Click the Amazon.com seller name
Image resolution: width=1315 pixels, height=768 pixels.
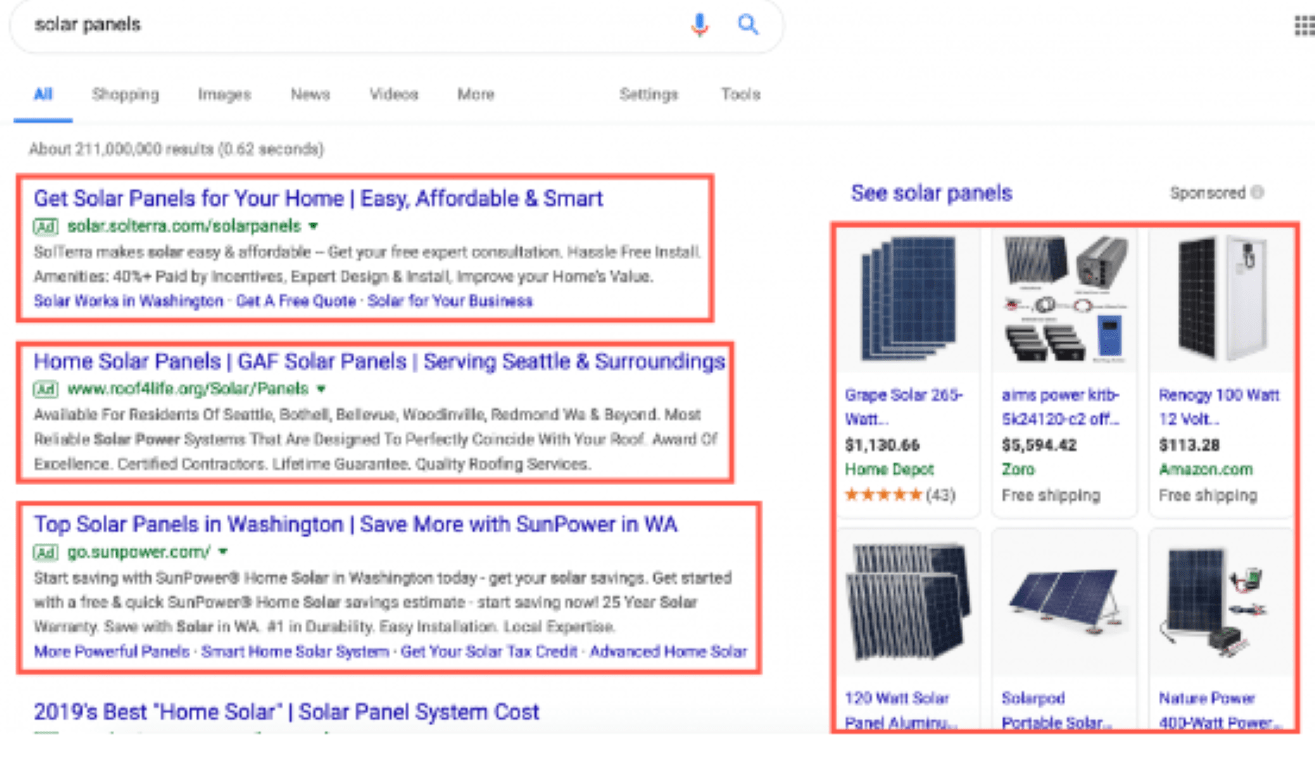1207,469
